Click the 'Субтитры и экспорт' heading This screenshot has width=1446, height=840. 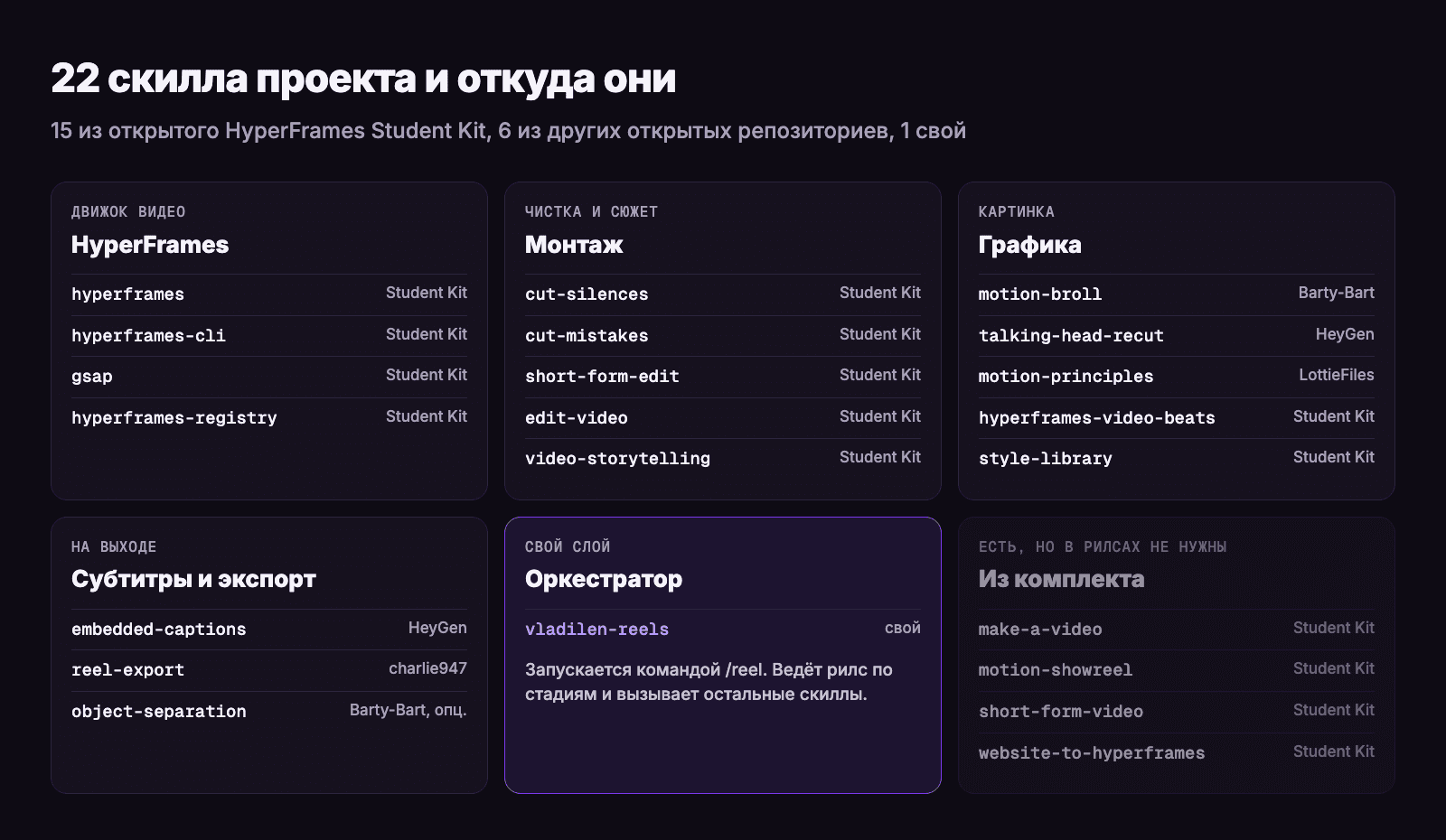click(193, 580)
